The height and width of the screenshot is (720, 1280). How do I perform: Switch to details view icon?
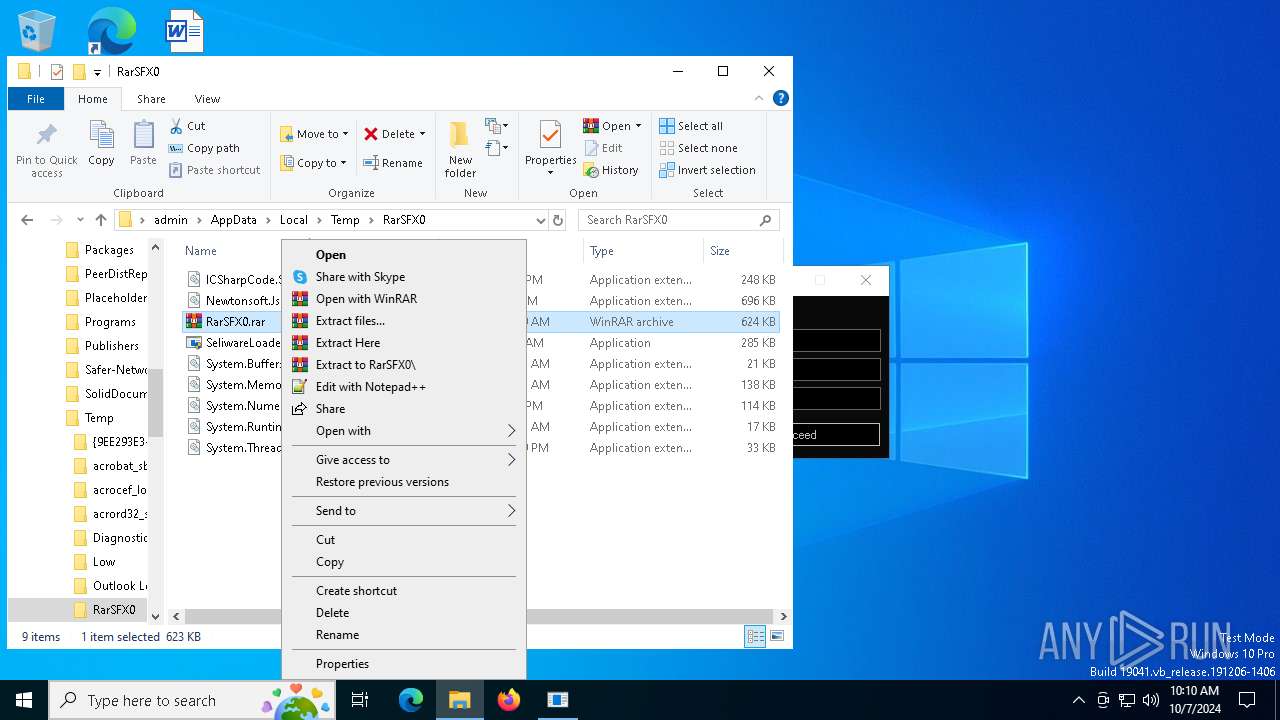(756, 636)
